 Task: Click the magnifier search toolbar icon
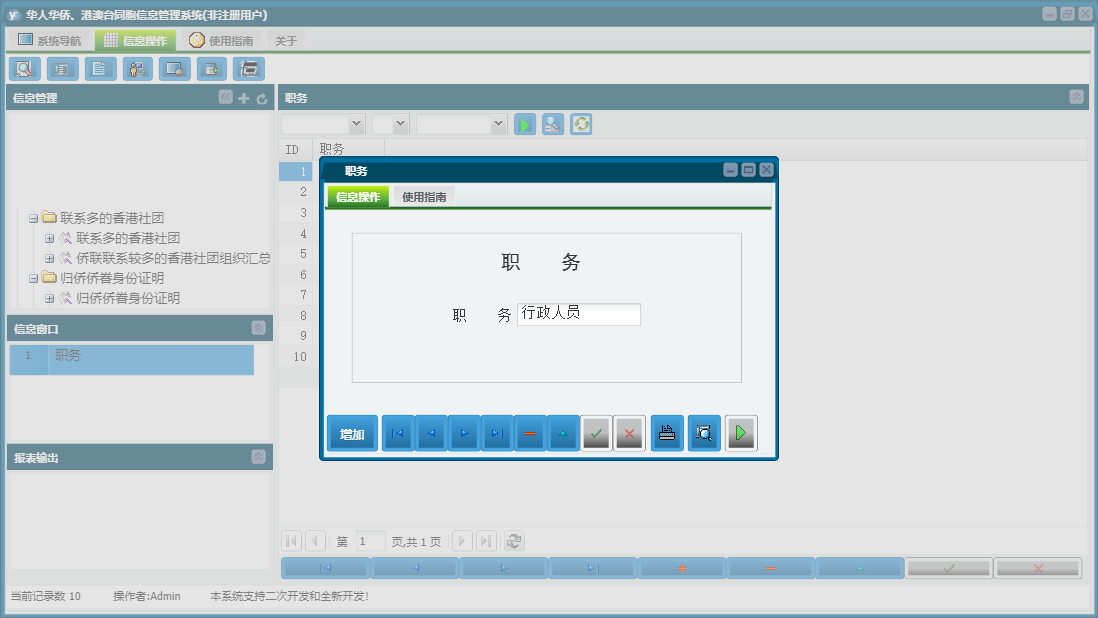25,69
